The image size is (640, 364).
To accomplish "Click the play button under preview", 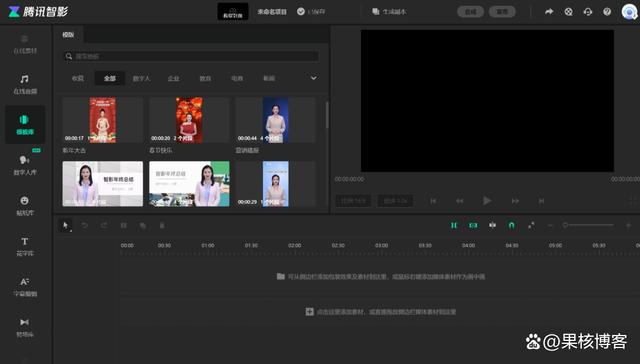I will [x=487, y=201].
